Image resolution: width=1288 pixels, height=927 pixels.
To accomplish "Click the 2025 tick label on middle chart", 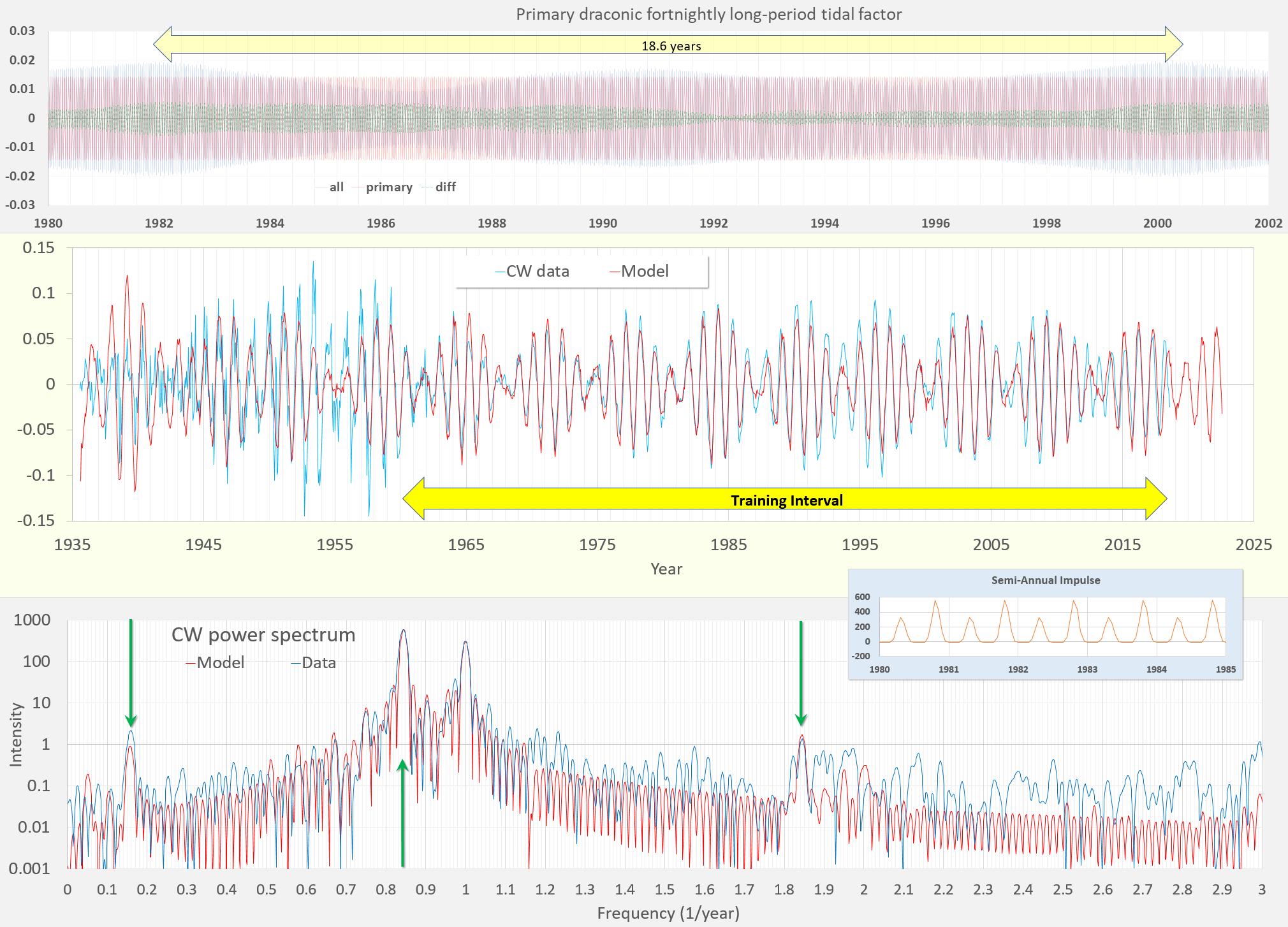I will [x=1254, y=544].
